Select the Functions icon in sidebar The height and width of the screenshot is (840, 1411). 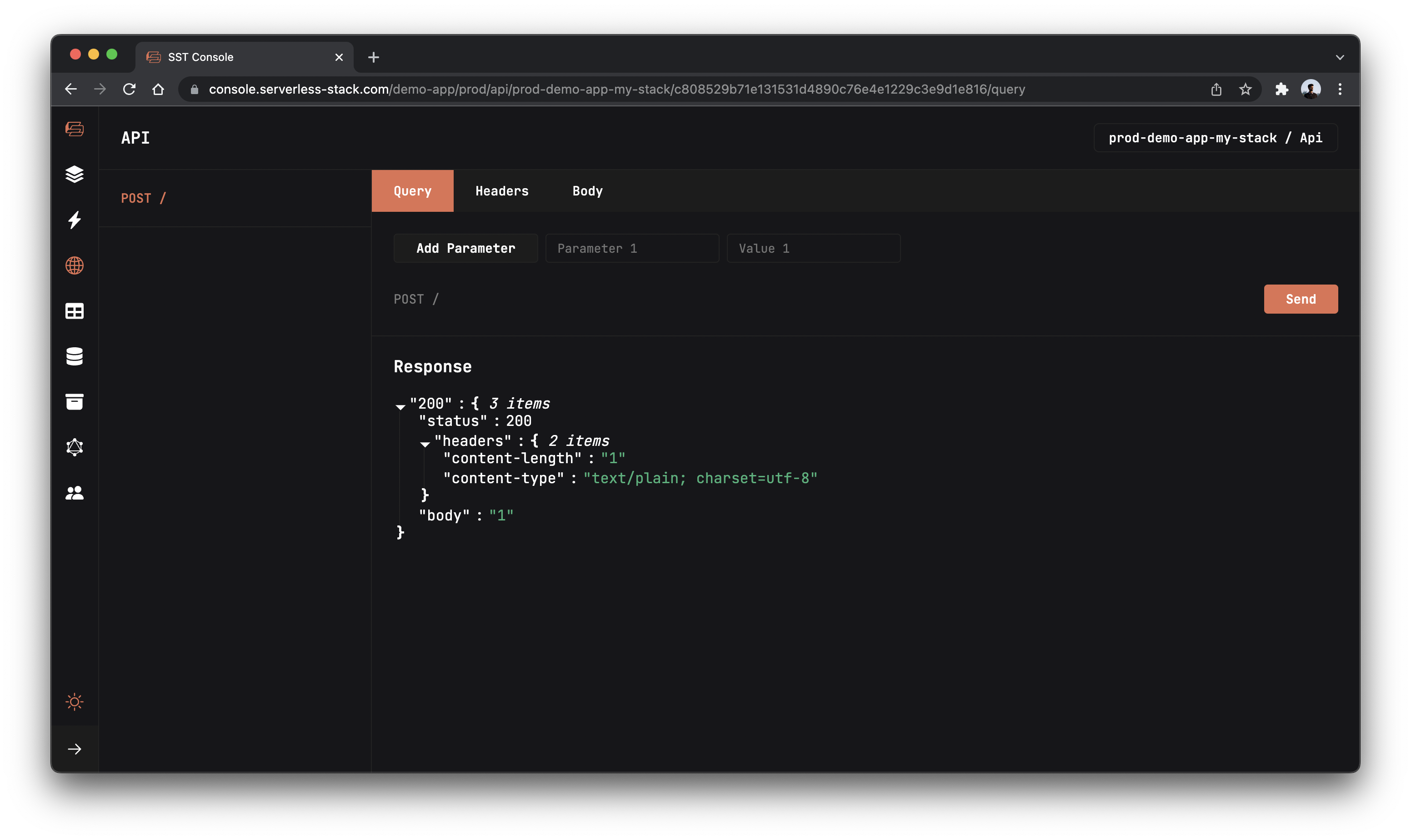pos(75,219)
